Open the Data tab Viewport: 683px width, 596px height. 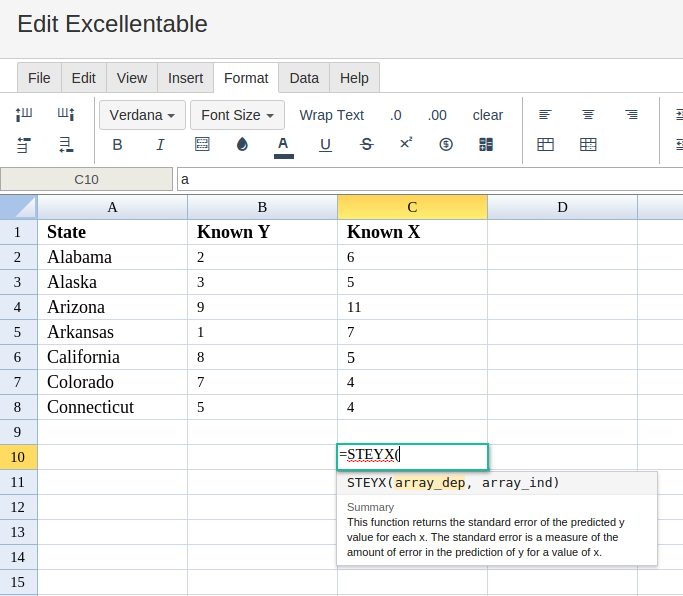(304, 78)
